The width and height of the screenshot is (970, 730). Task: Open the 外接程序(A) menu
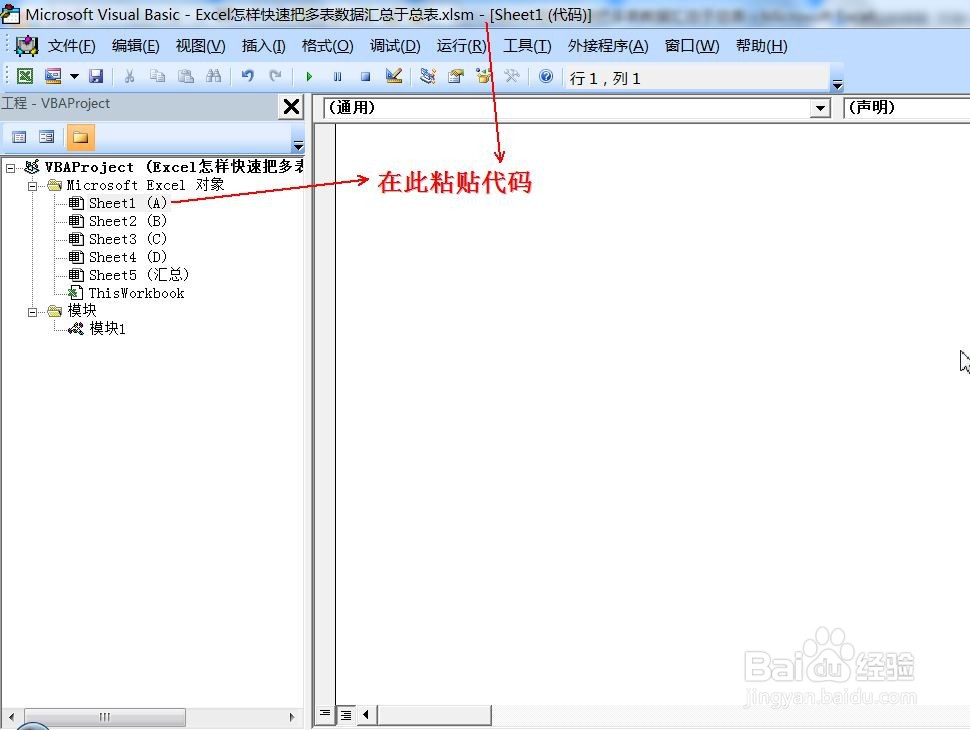pos(608,46)
